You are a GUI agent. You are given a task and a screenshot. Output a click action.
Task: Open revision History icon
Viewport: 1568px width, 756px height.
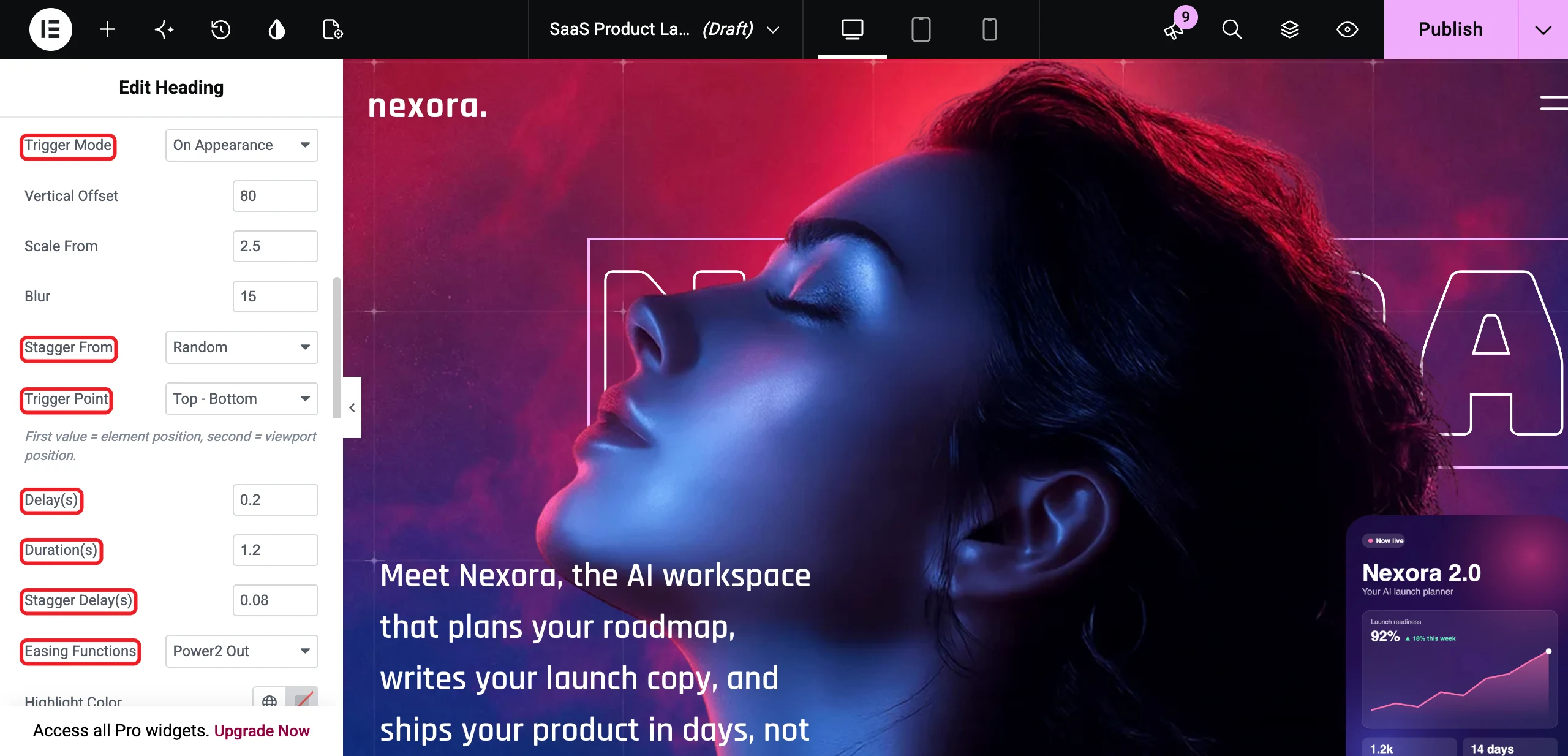tap(221, 29)
